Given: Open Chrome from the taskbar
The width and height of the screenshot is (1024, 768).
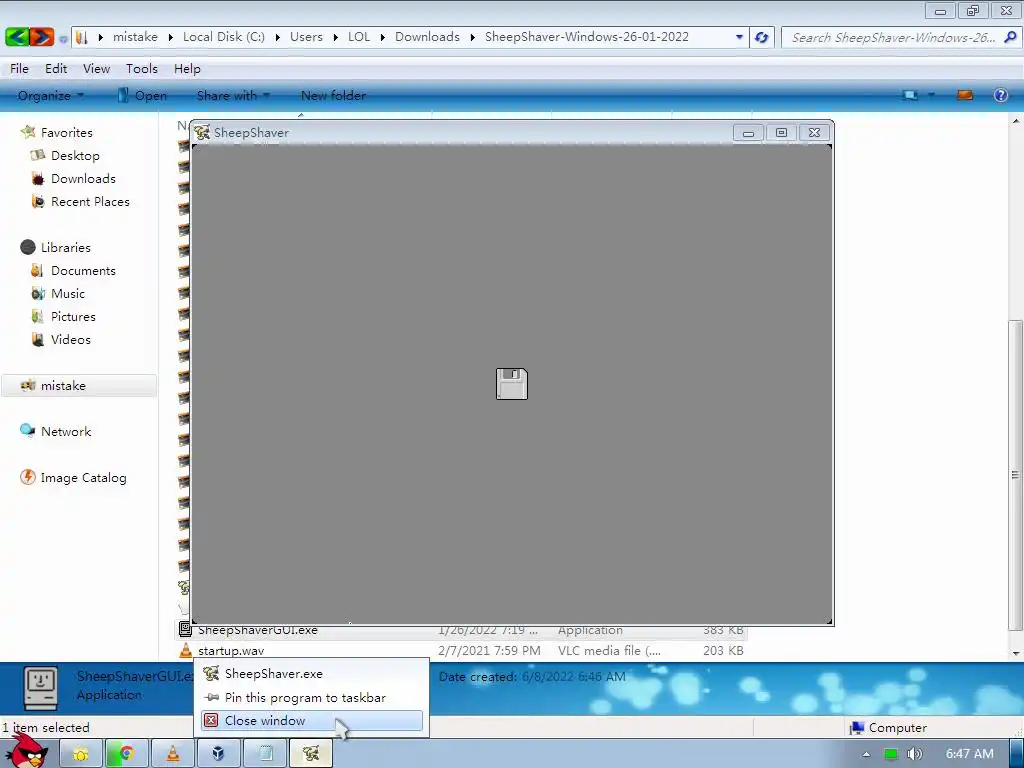Looking at the screenshot, I should pyautogui.click(x=127, y=754).
